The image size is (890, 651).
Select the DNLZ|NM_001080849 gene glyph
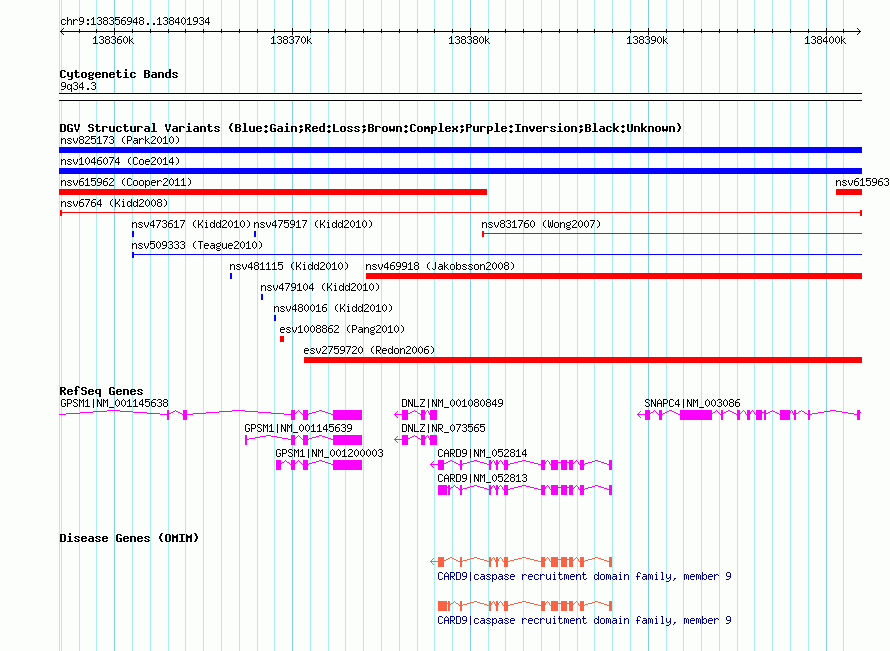415,415
